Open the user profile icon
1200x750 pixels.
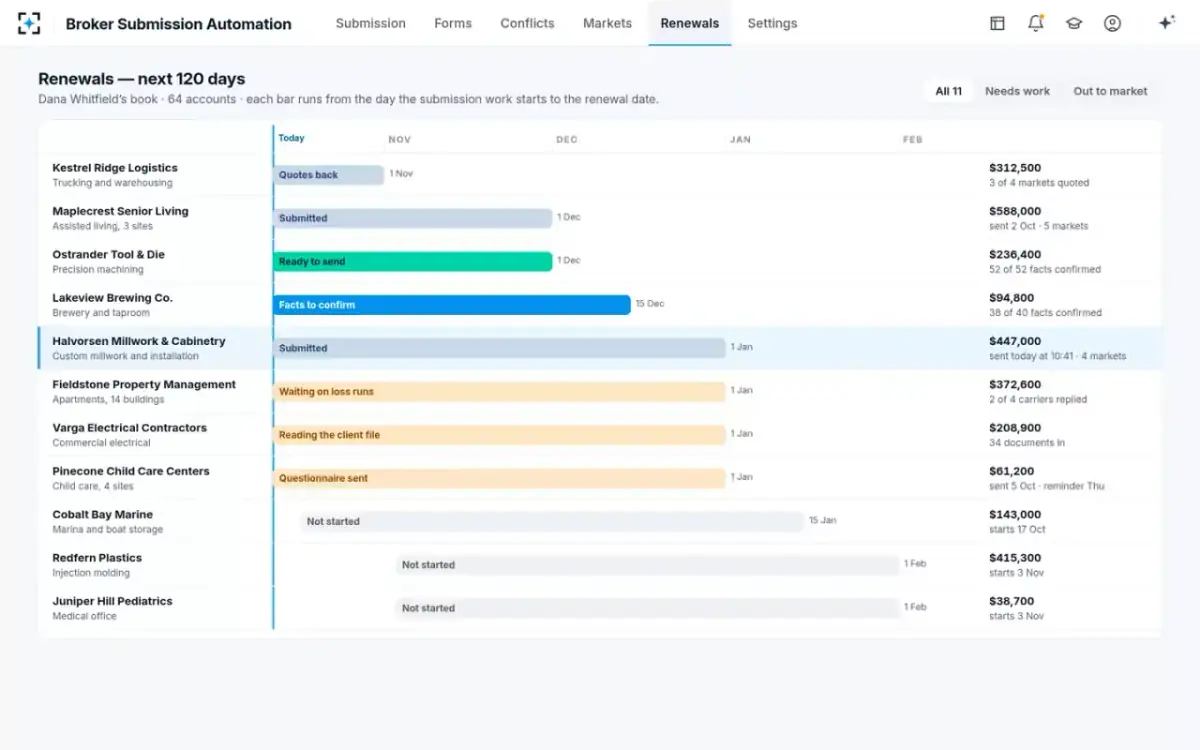(1112, 23)
